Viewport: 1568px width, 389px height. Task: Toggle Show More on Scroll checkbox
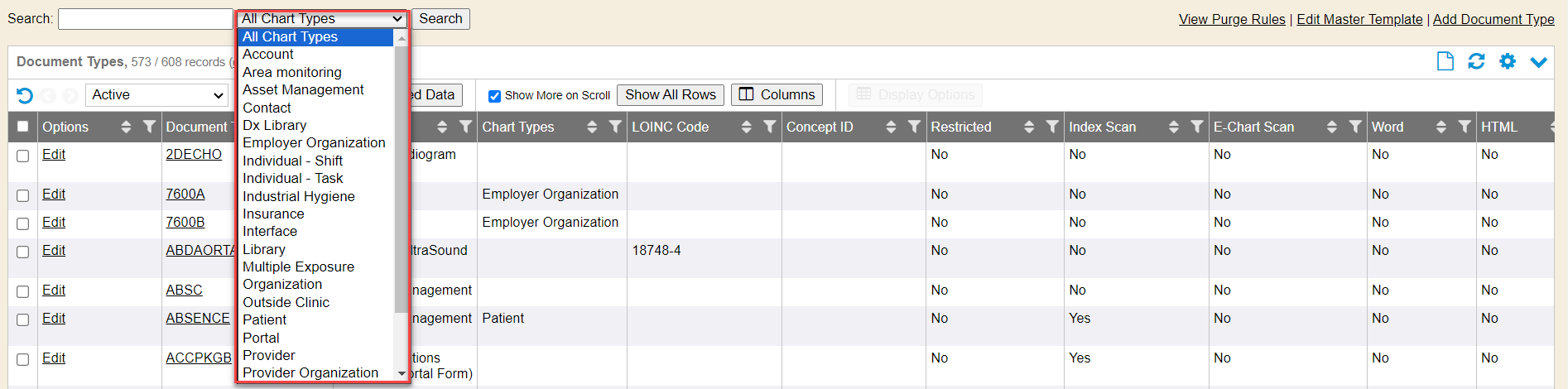(x=494, y=96)
